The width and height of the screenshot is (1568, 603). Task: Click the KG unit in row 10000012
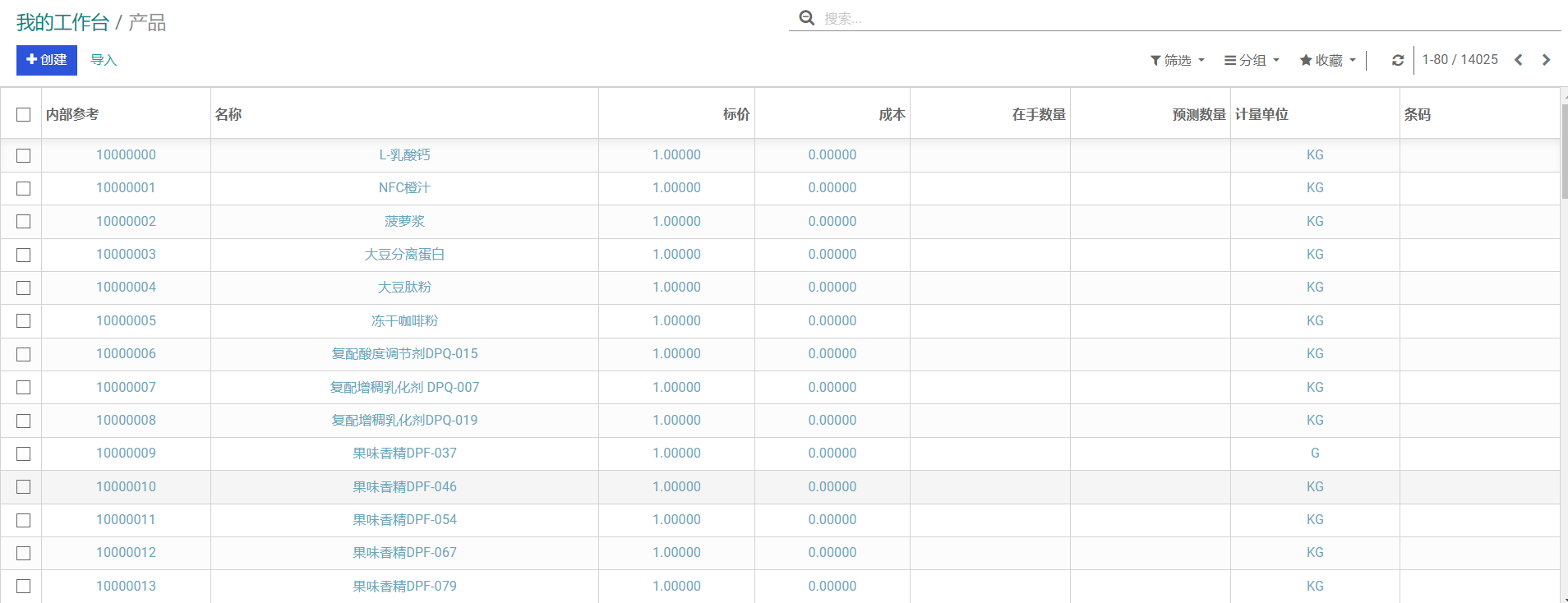[1315, 552]
